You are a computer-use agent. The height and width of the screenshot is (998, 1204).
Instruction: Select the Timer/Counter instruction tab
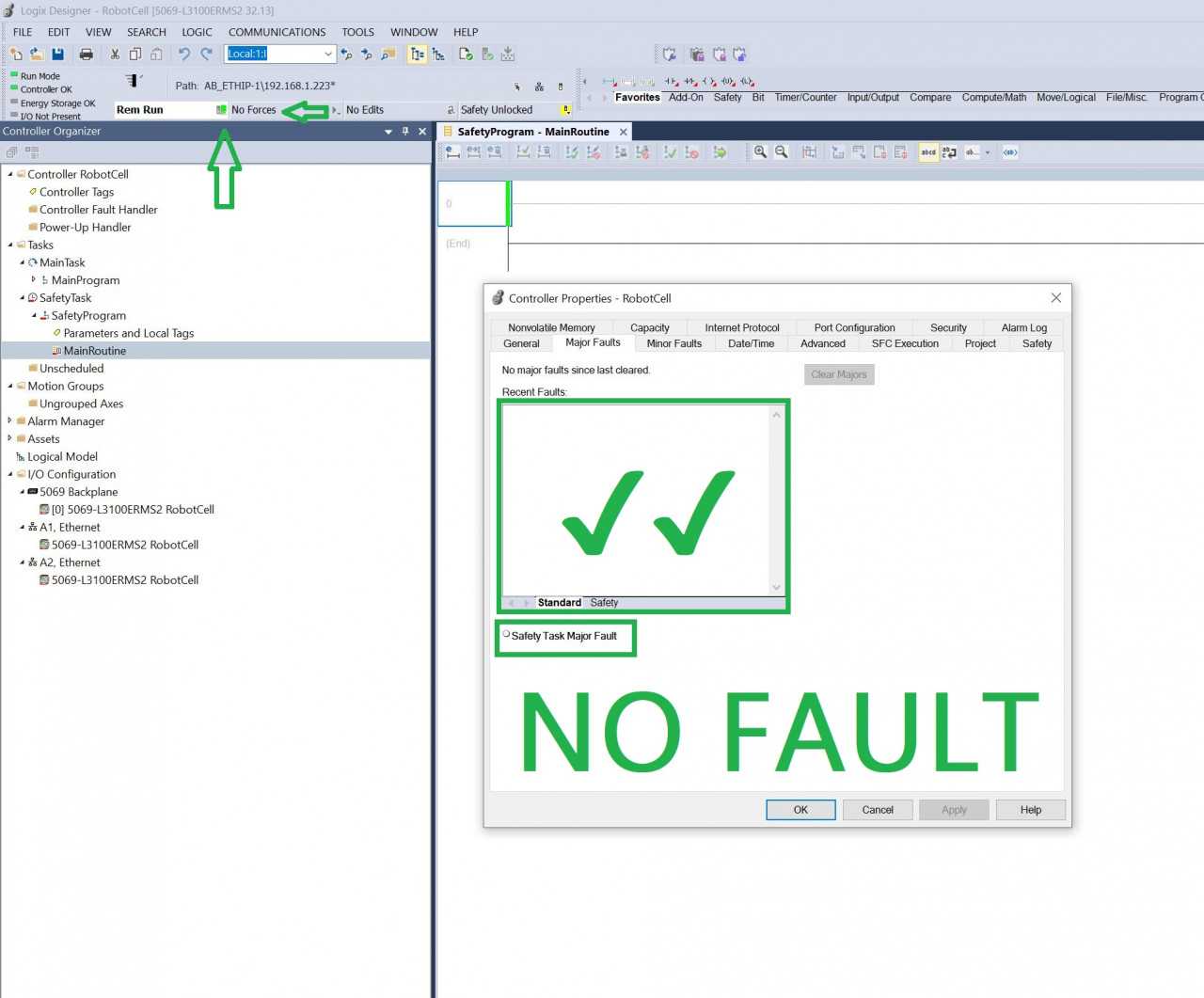tap(805, 97)
